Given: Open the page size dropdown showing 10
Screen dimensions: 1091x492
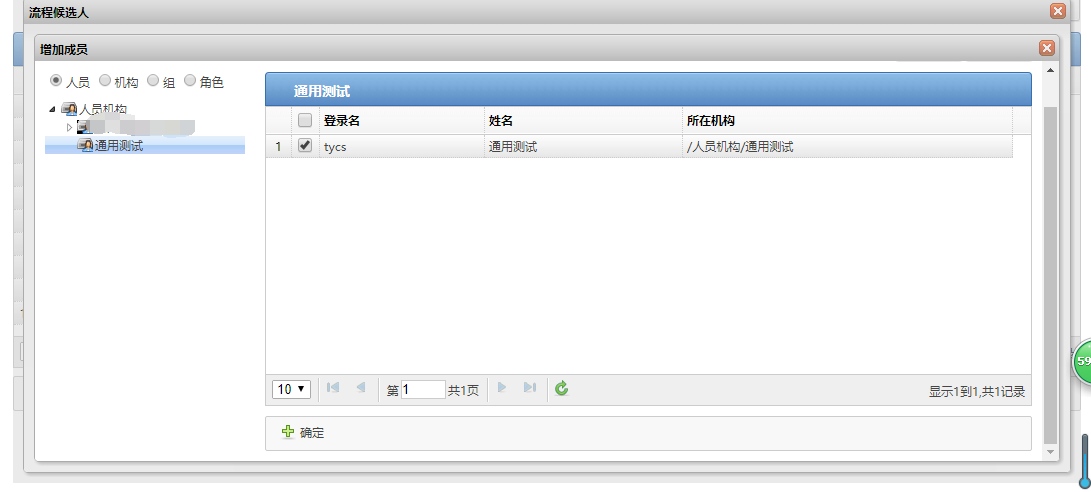Looking at the screenshot, I should (x=292, y=389).
